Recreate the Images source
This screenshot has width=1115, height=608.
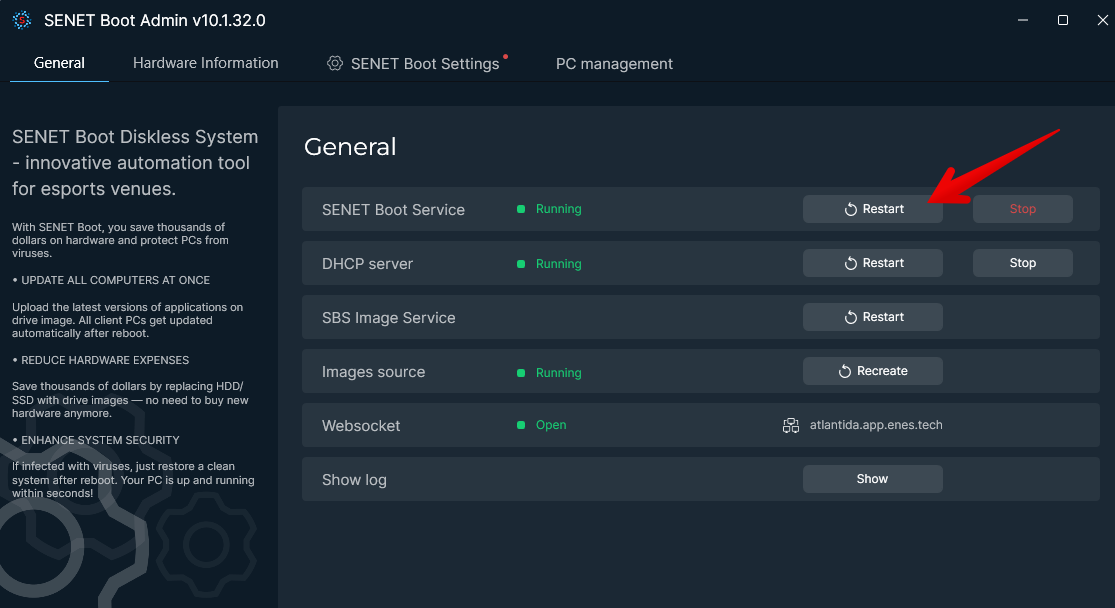click(872, 371)
